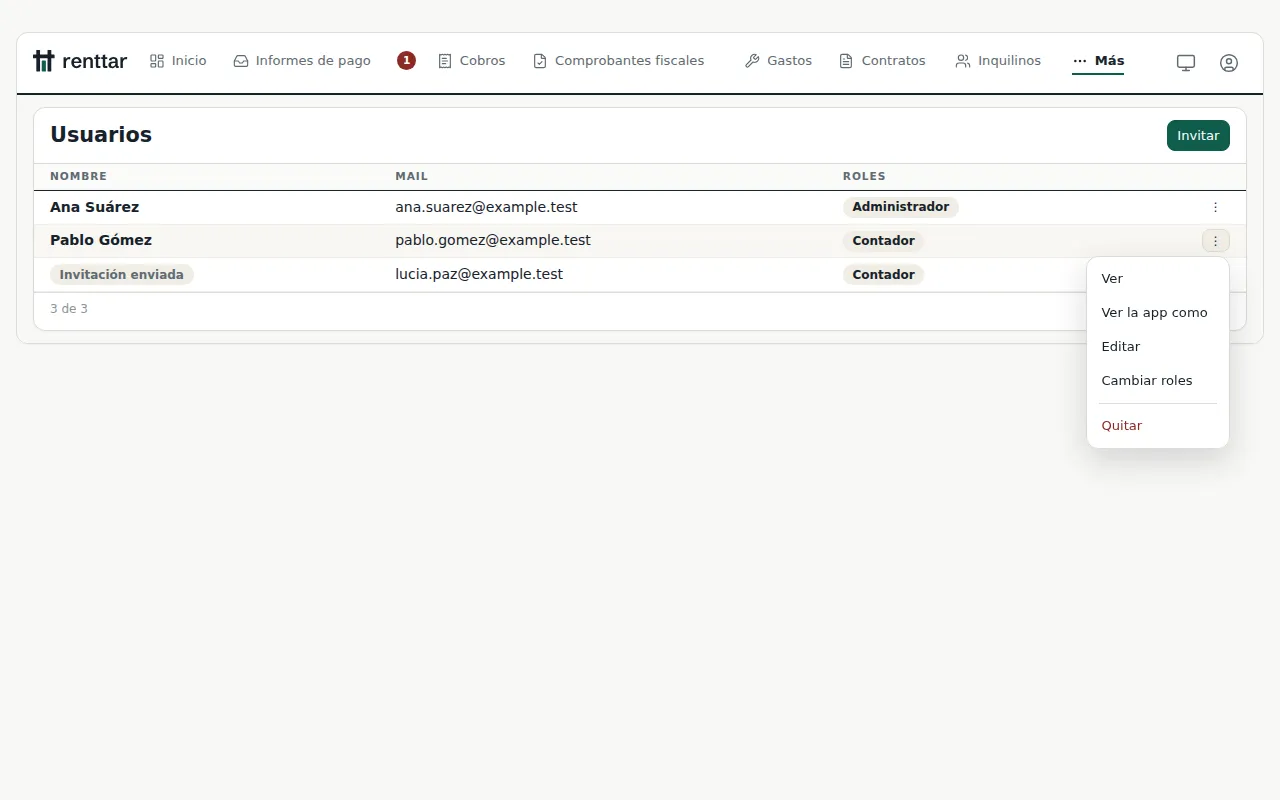Select Cambiar roles menu entry

click(1158, 381)
